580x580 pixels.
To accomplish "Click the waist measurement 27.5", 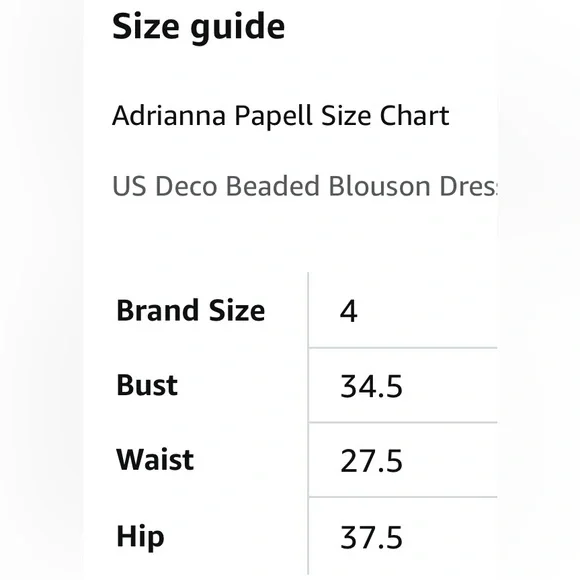I will pos(371,461).
